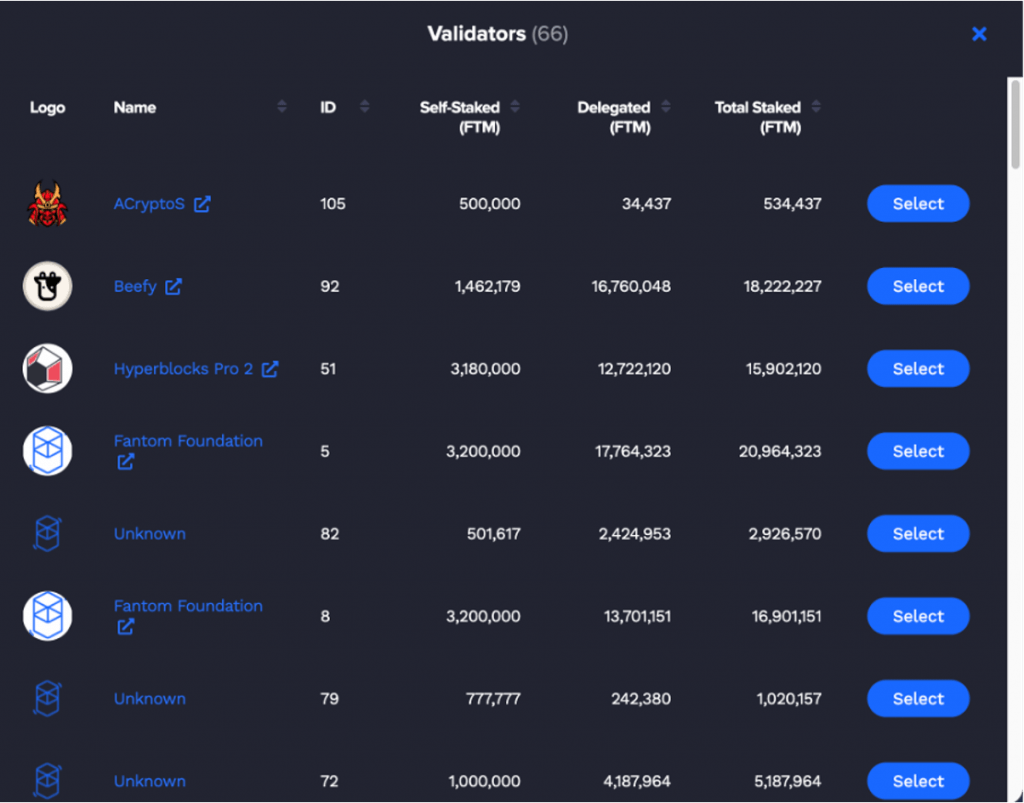Image resolution: width=1024 pixels, height=803 pixels.
Task: Open the Unknown validator 79 name link
Action: tap(149, 698)
